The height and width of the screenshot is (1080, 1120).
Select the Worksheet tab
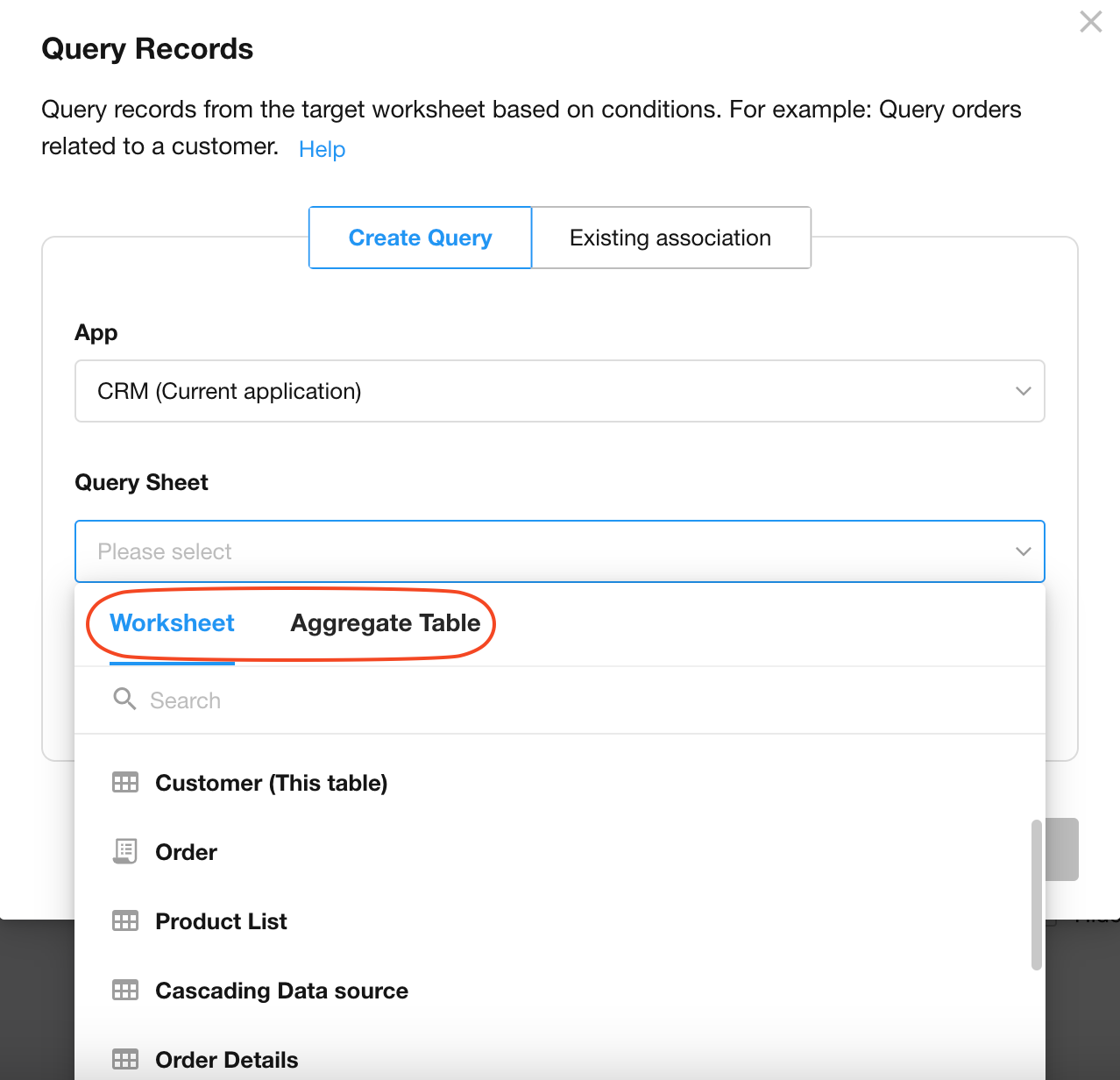click(172, 623)
